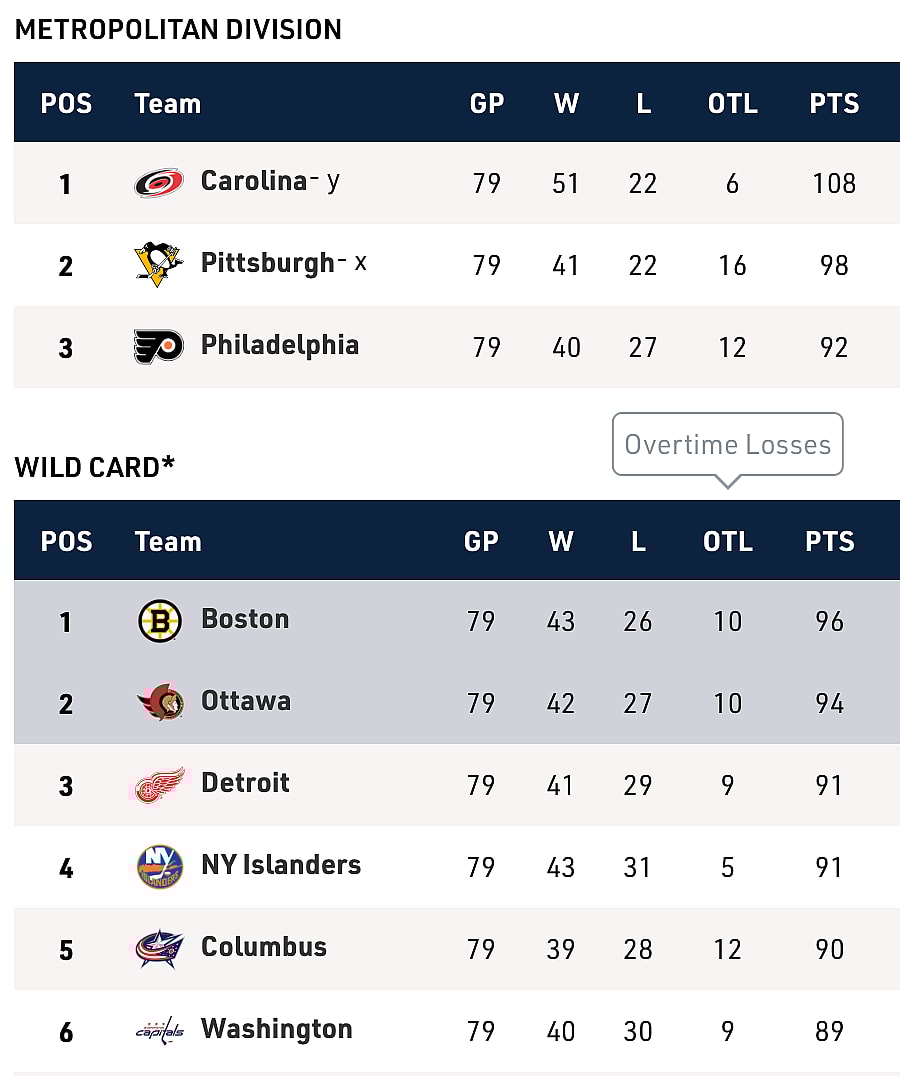Open the Carolina team link
Viewport: 900px width, 1076px height.
[x=253, y=181]
